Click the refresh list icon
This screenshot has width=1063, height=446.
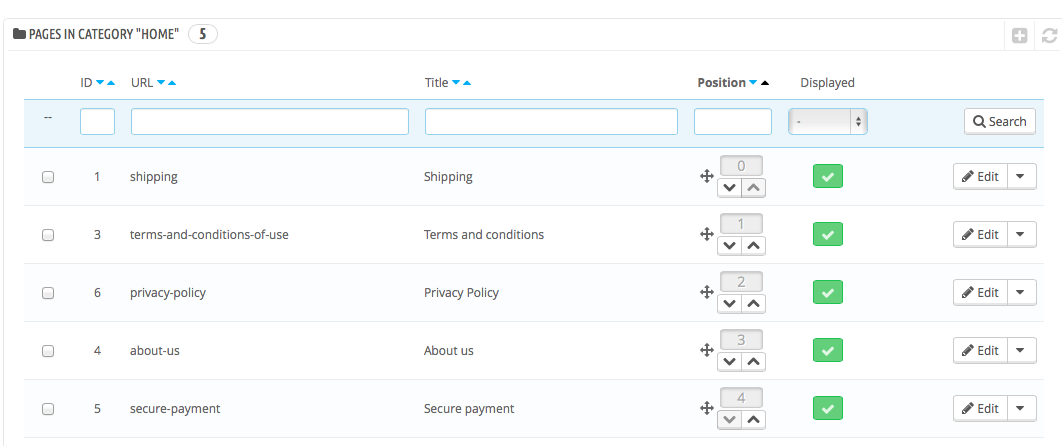[x=1049, y=35]
